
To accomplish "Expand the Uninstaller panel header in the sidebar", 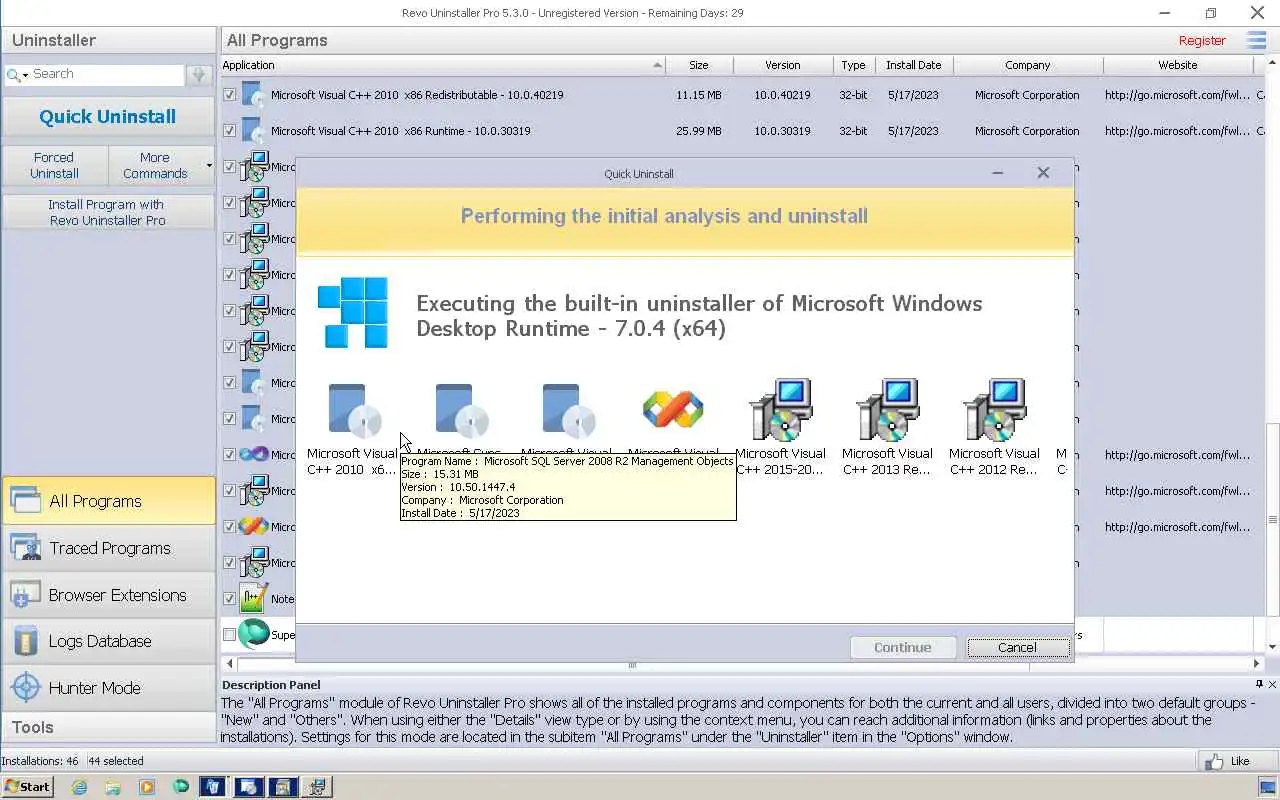I will tap(108, 40).
